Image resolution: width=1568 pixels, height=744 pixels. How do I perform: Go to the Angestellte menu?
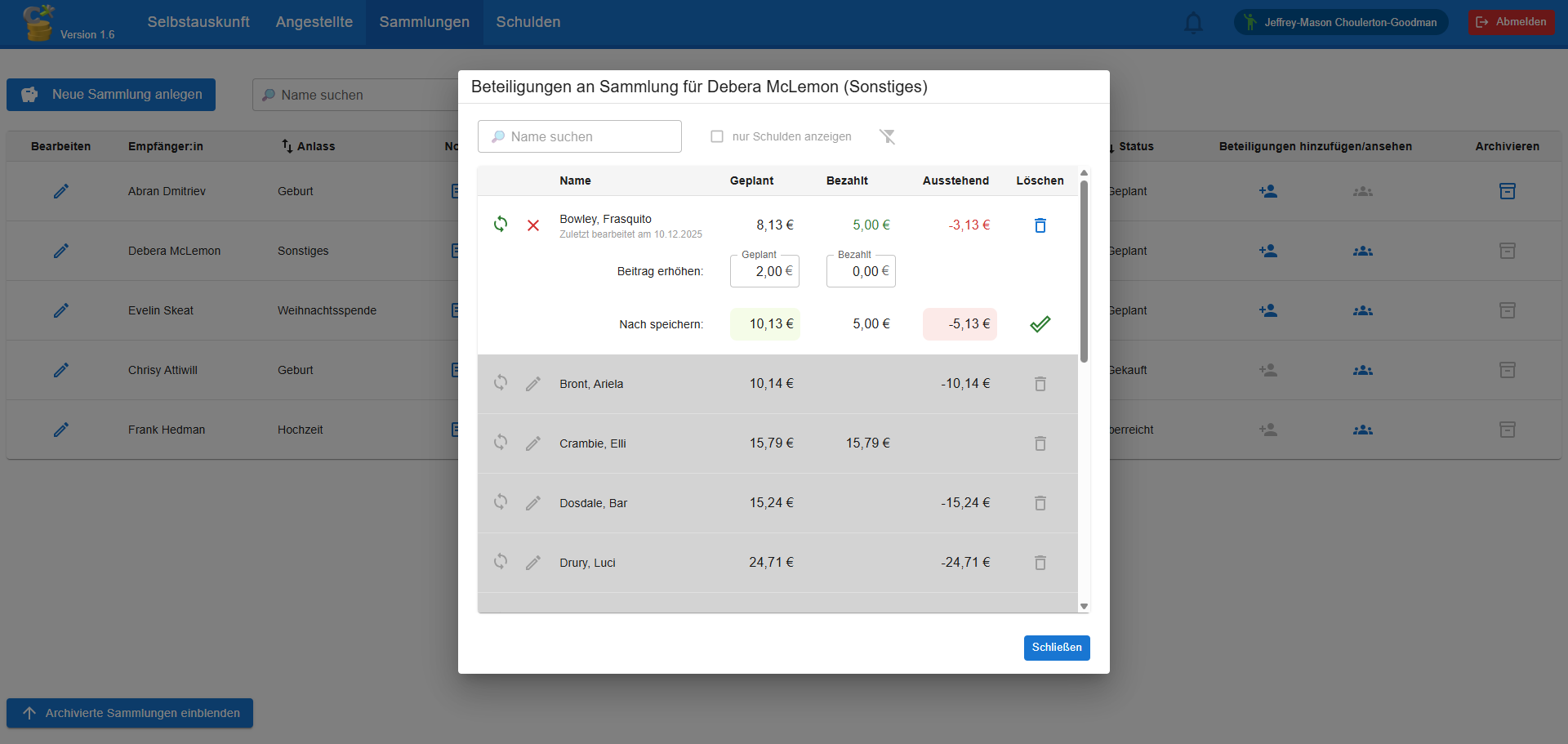click(x=314, y=22)
